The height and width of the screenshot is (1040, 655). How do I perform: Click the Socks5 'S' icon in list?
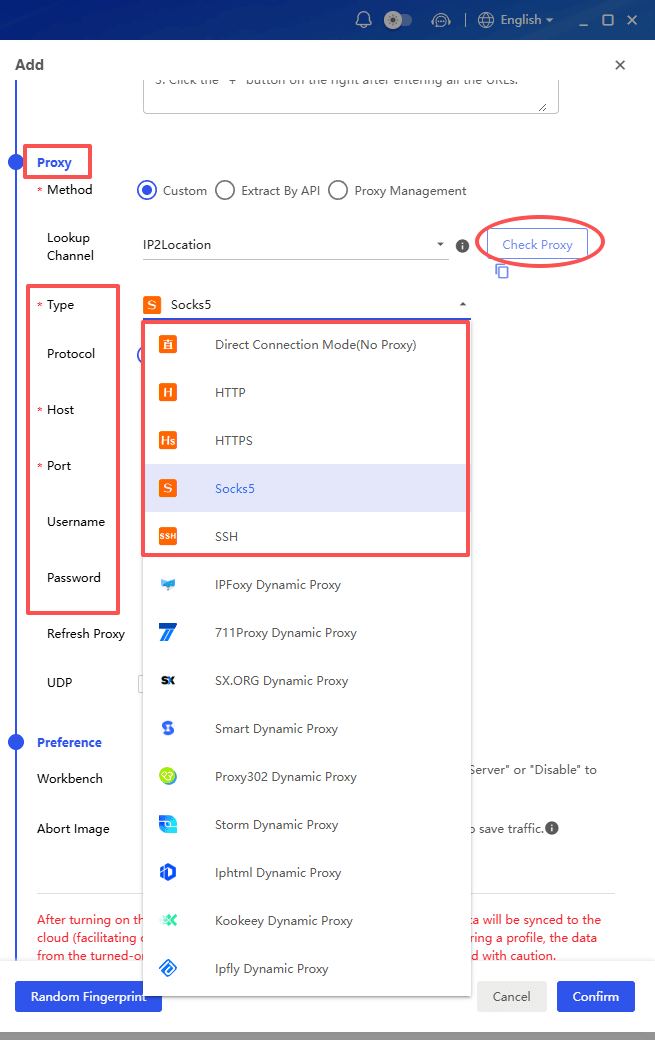coord(168,488)
